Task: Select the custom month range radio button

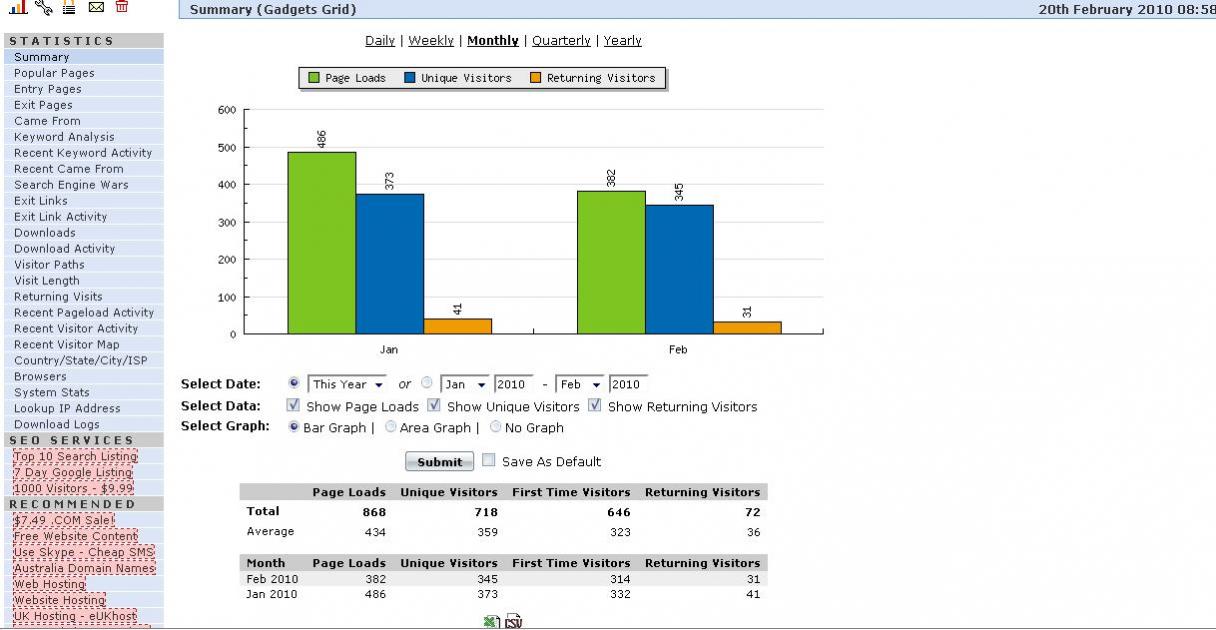Action: coord(427,383)
